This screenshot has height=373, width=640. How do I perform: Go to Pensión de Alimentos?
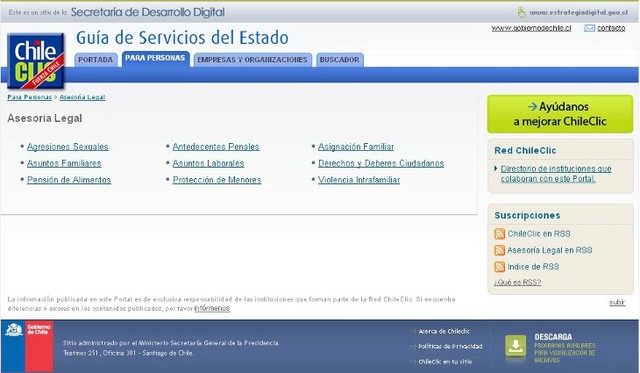click(69, 180)
